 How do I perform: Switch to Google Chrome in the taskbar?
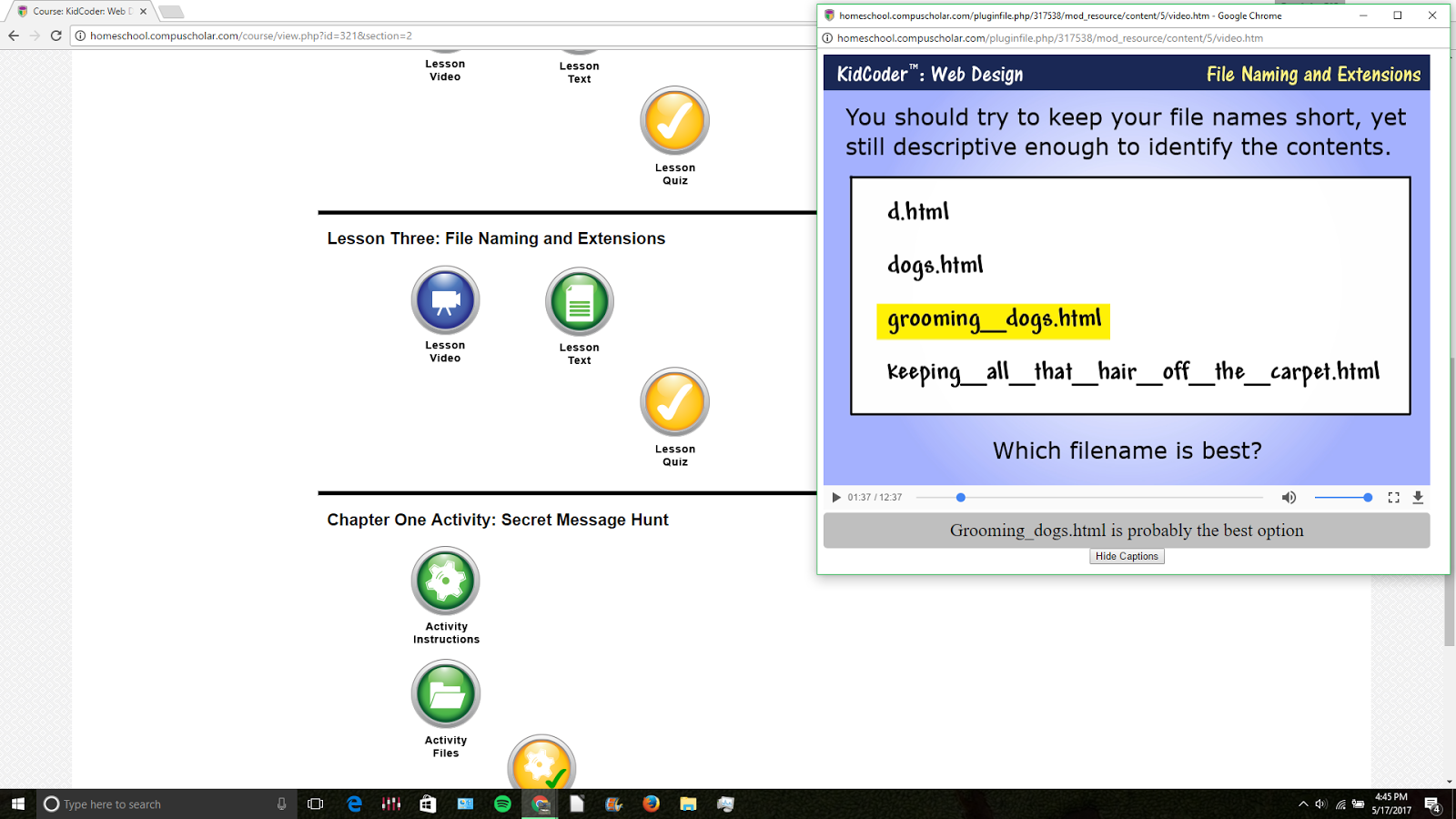tap(541, 804)
